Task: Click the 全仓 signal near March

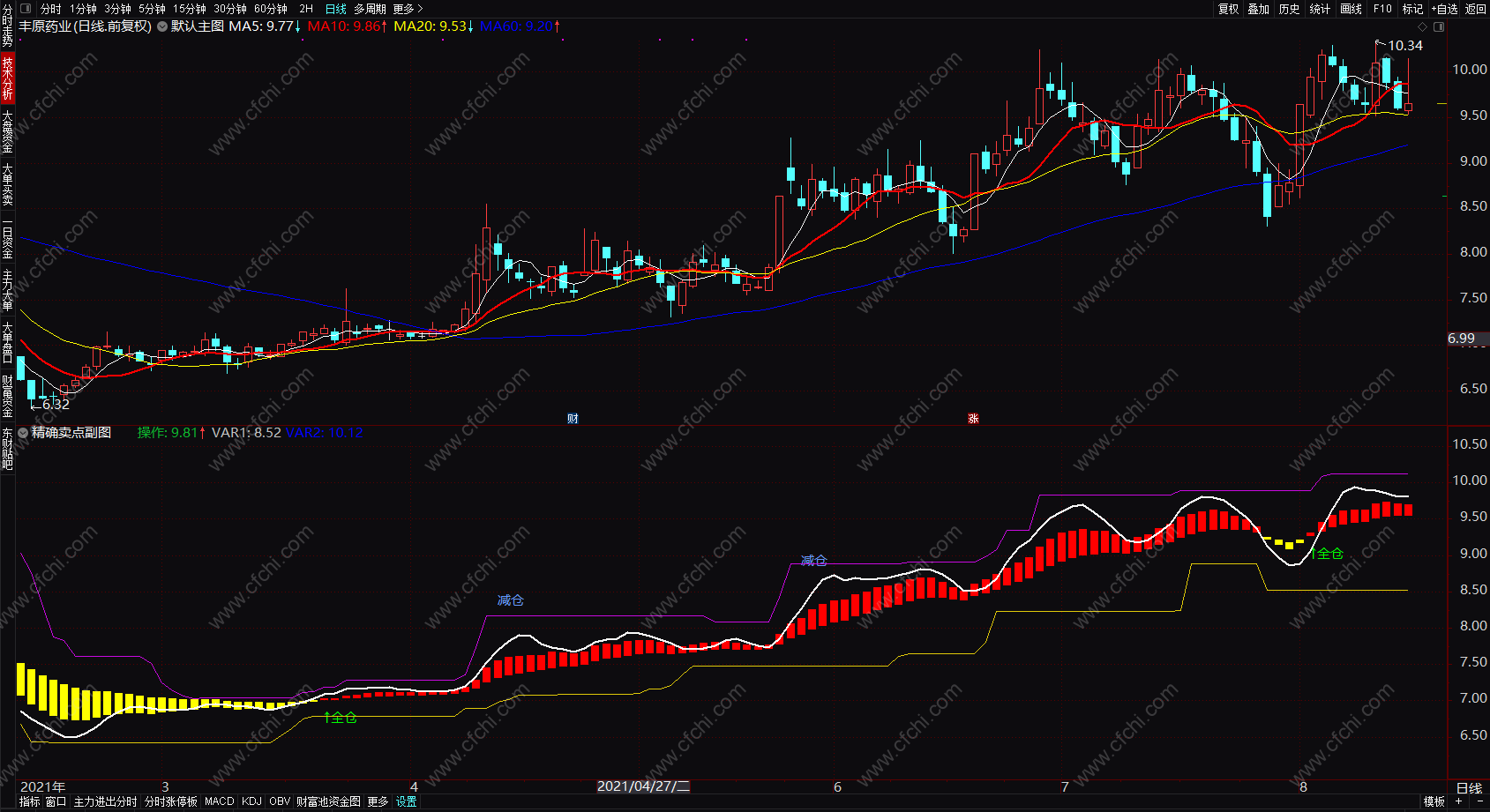Action: 341,718
